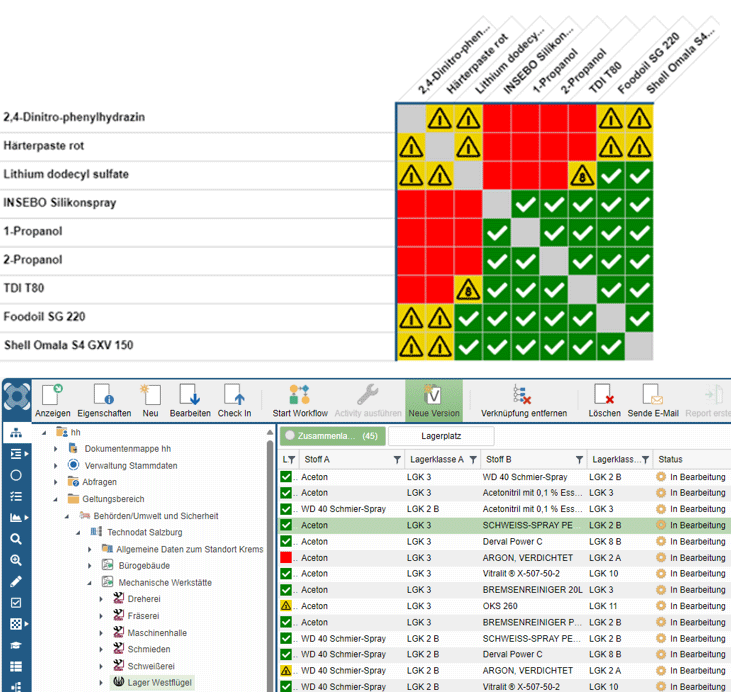Screen dimensions: 732x692
Task: Select check of Aceton / Derval Power C row
Action: click(x=286, y=541)
